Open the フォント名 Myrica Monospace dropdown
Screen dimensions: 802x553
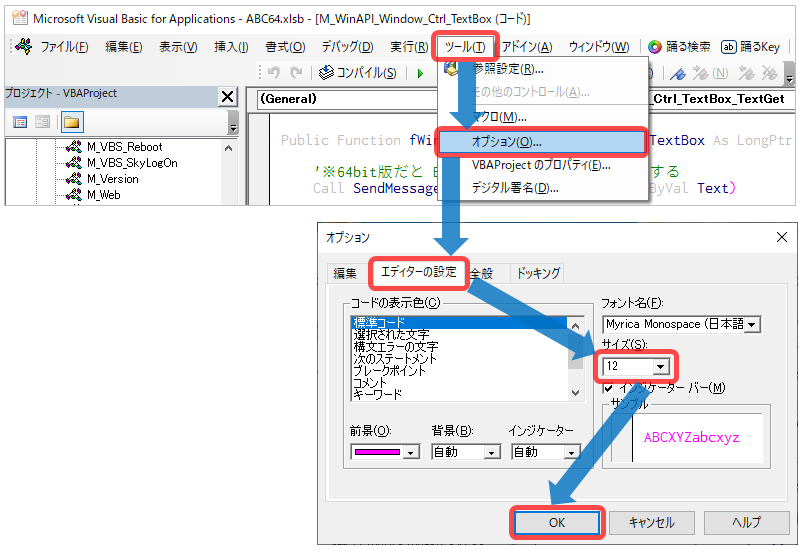(751, 325)
